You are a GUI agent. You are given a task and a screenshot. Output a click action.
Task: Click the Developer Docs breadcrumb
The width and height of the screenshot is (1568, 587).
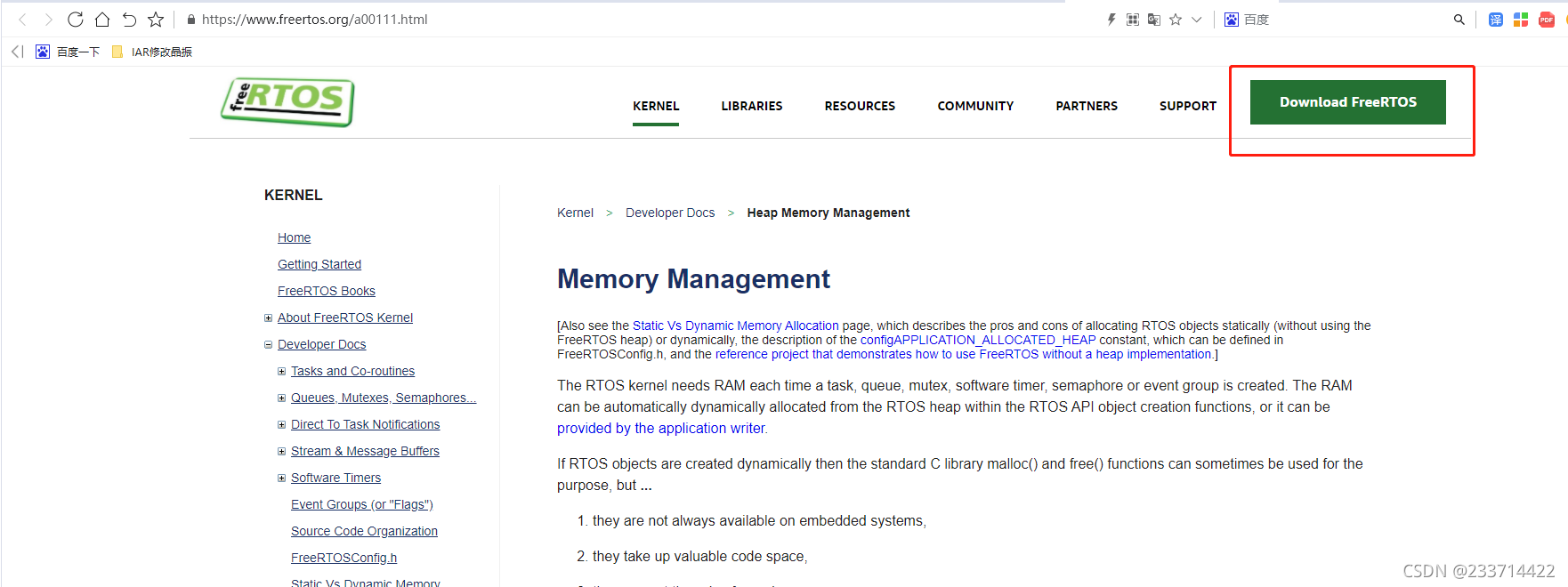pos(670,213)
